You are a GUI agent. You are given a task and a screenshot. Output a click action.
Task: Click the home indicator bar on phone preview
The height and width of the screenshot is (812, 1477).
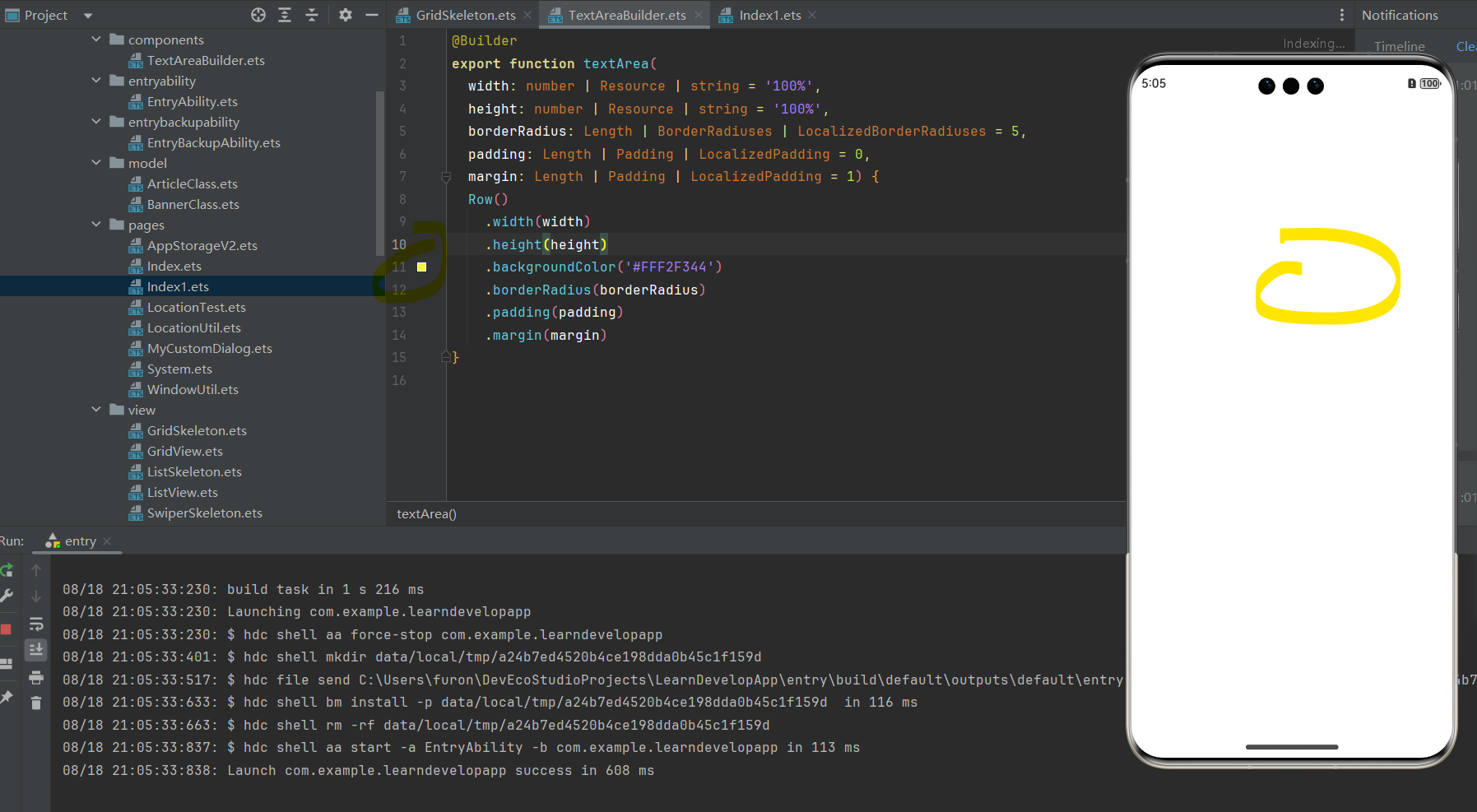pyautogui.click(x=1292, y=747)
